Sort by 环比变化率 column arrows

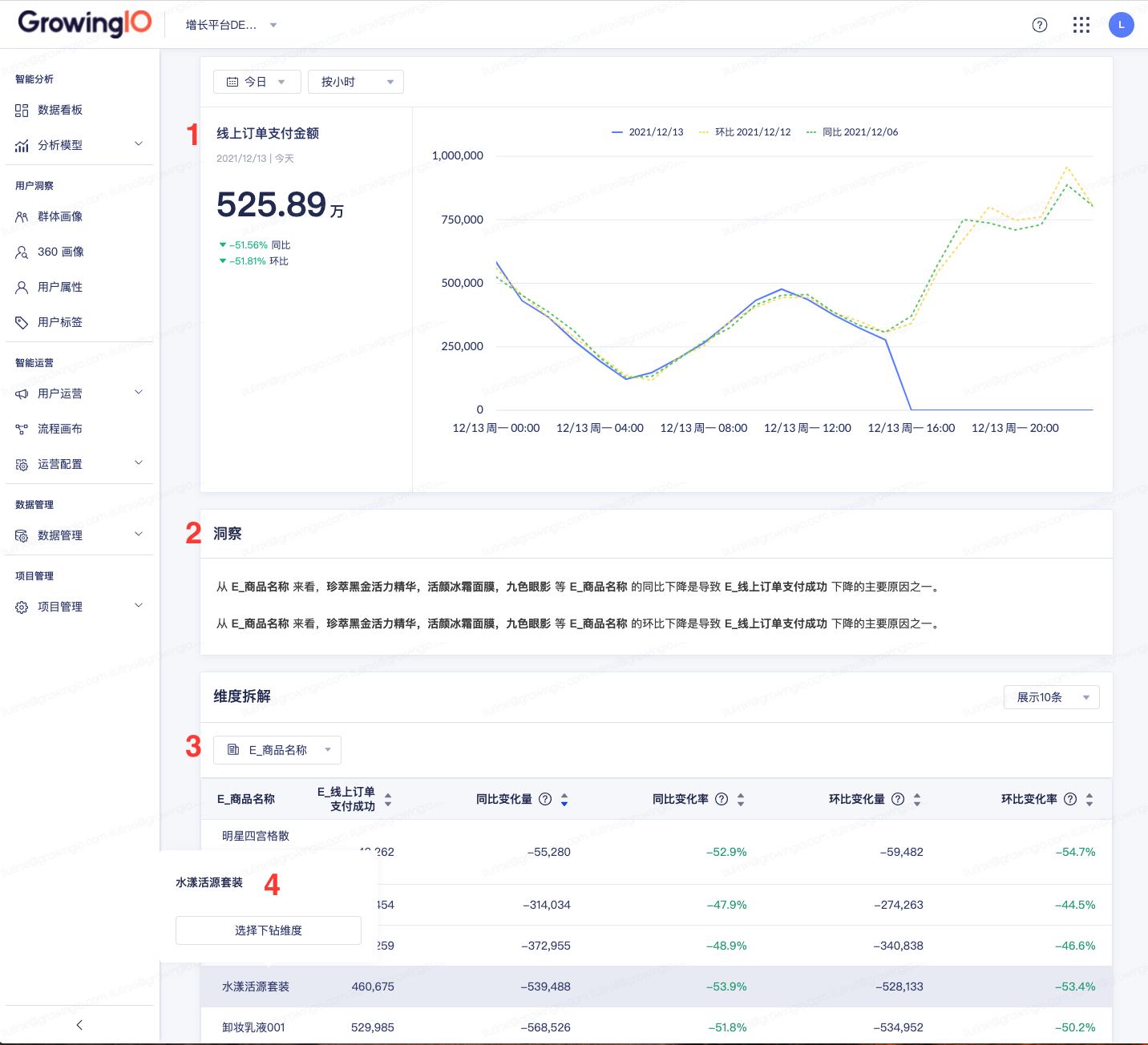pyautogui.click(x=1089, y=800)
